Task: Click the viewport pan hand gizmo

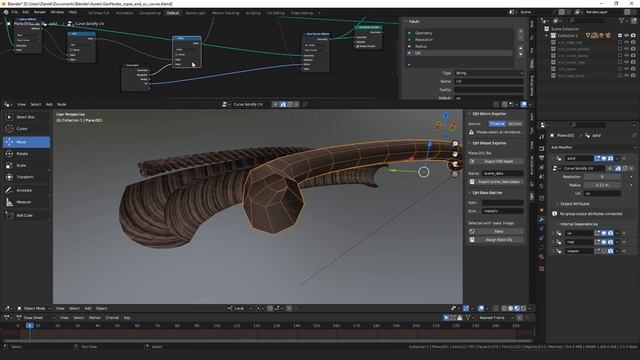Action: [x=455, y=154]
